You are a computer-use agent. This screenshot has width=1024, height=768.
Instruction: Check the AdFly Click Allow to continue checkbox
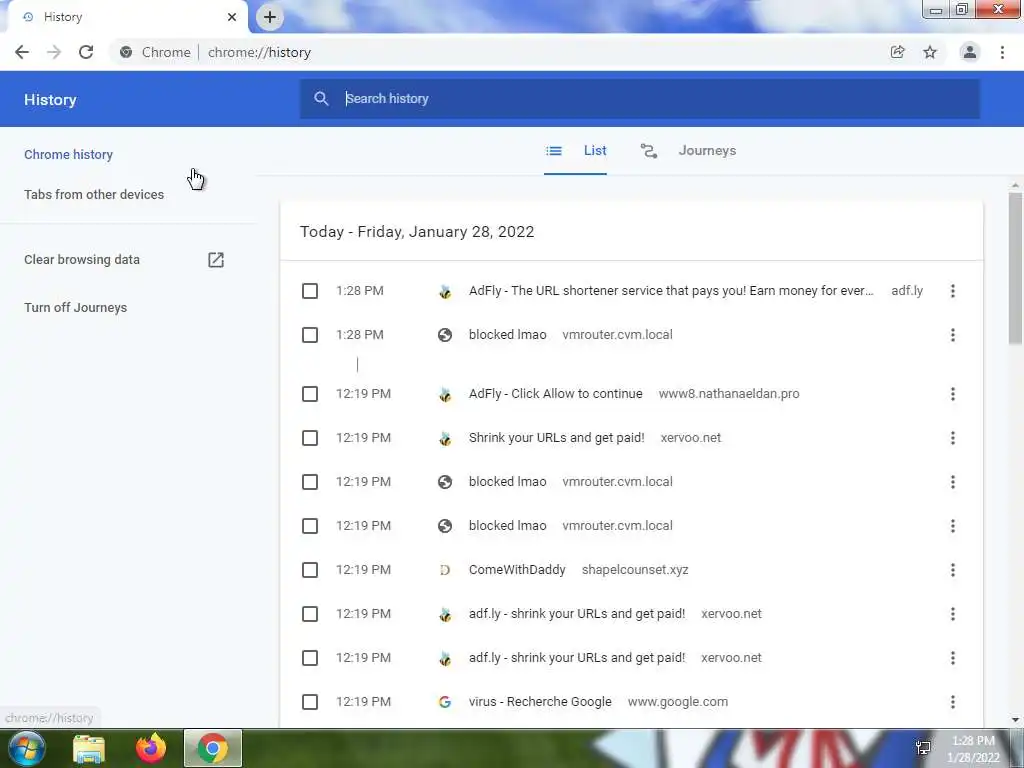pyautogui.click(x=310, y=394)
